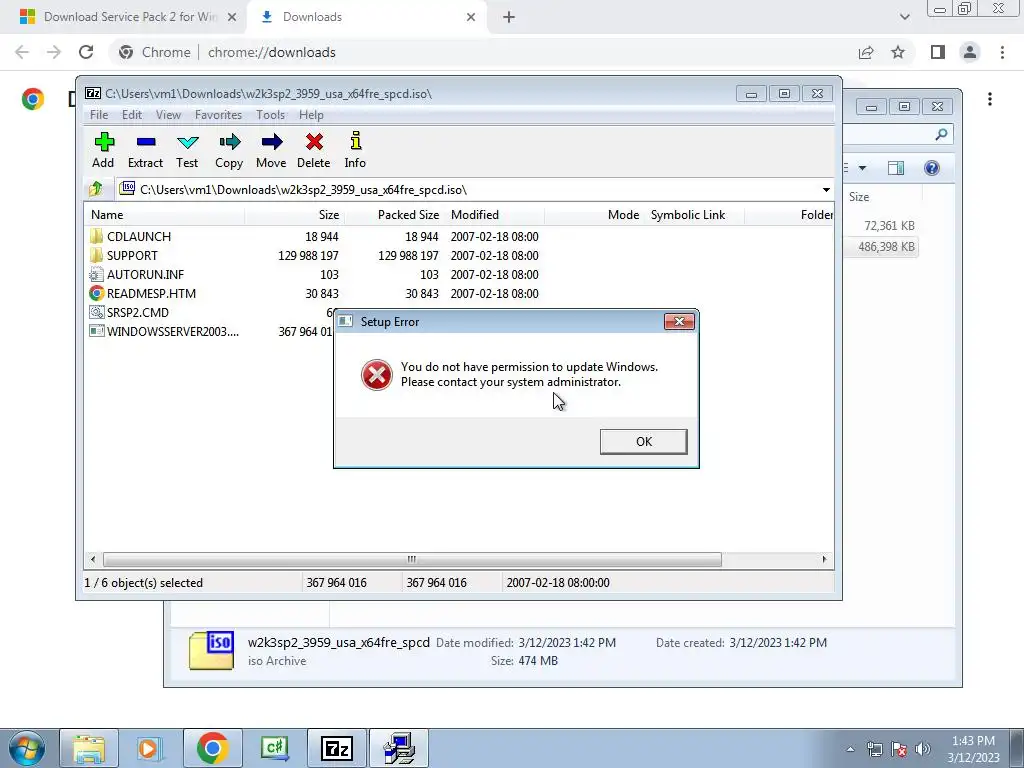This screenshot has width=1024, height=768.
Task: Click the Explorer help icon
Action: tap(932, 168)
